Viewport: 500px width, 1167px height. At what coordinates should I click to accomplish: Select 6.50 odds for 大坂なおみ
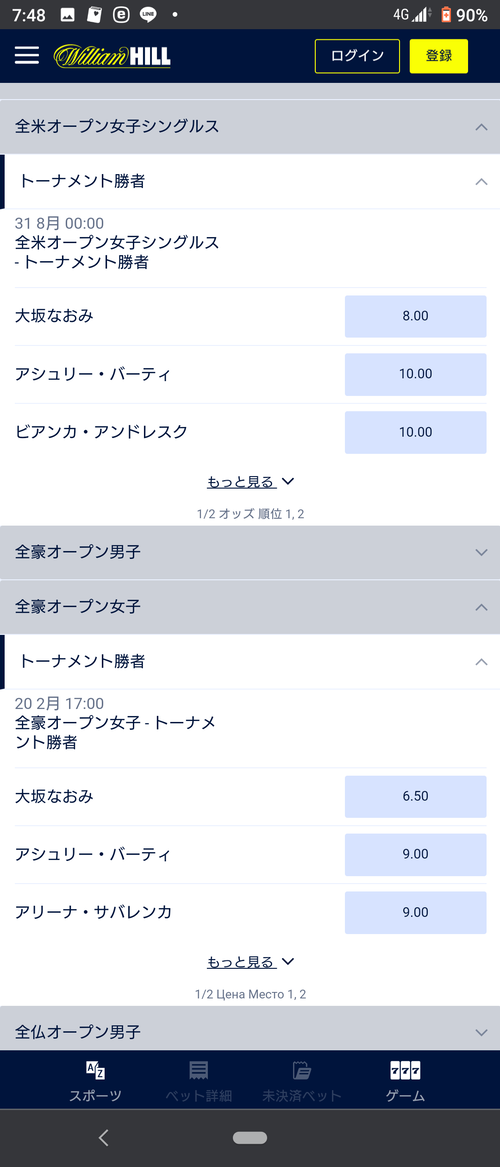(415, 796)
